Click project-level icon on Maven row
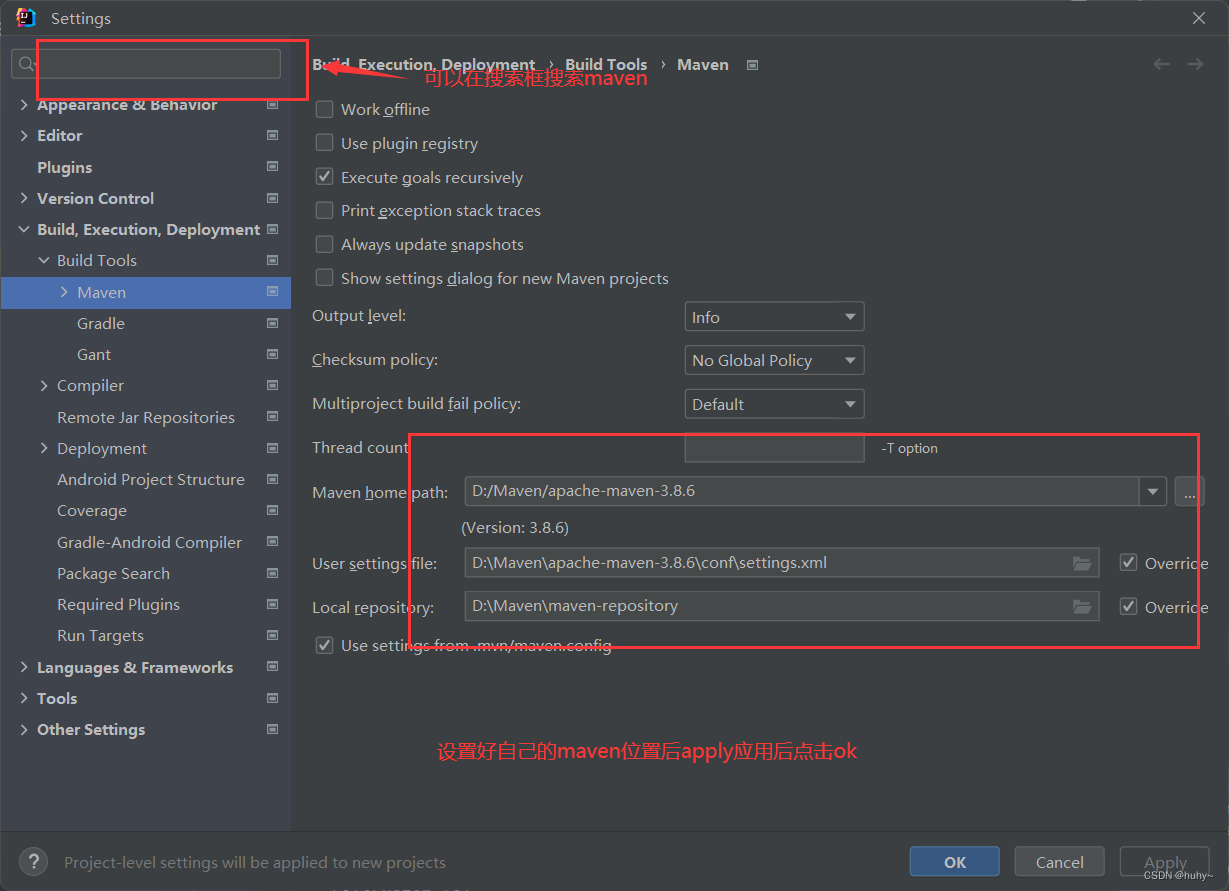Screen dimensions: 1229x891 pos(272,292)
